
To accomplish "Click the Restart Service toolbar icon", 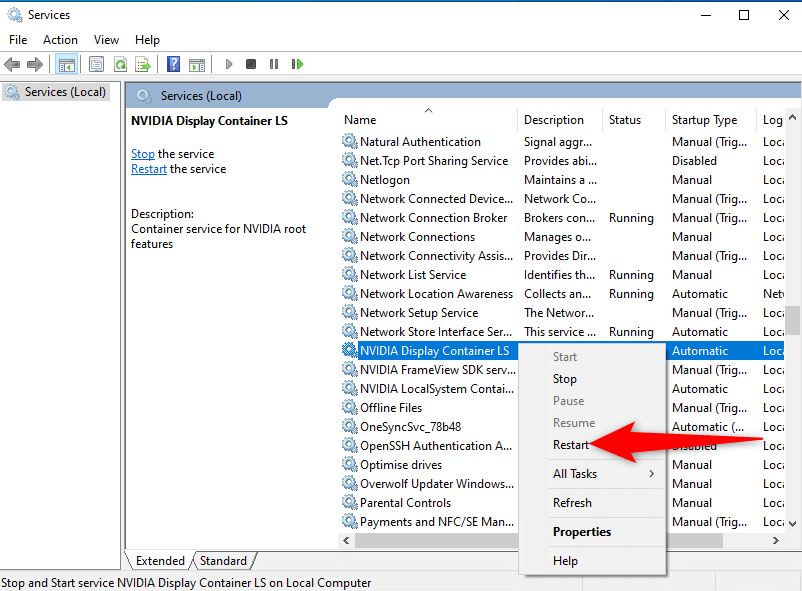I will click(297, 64).
